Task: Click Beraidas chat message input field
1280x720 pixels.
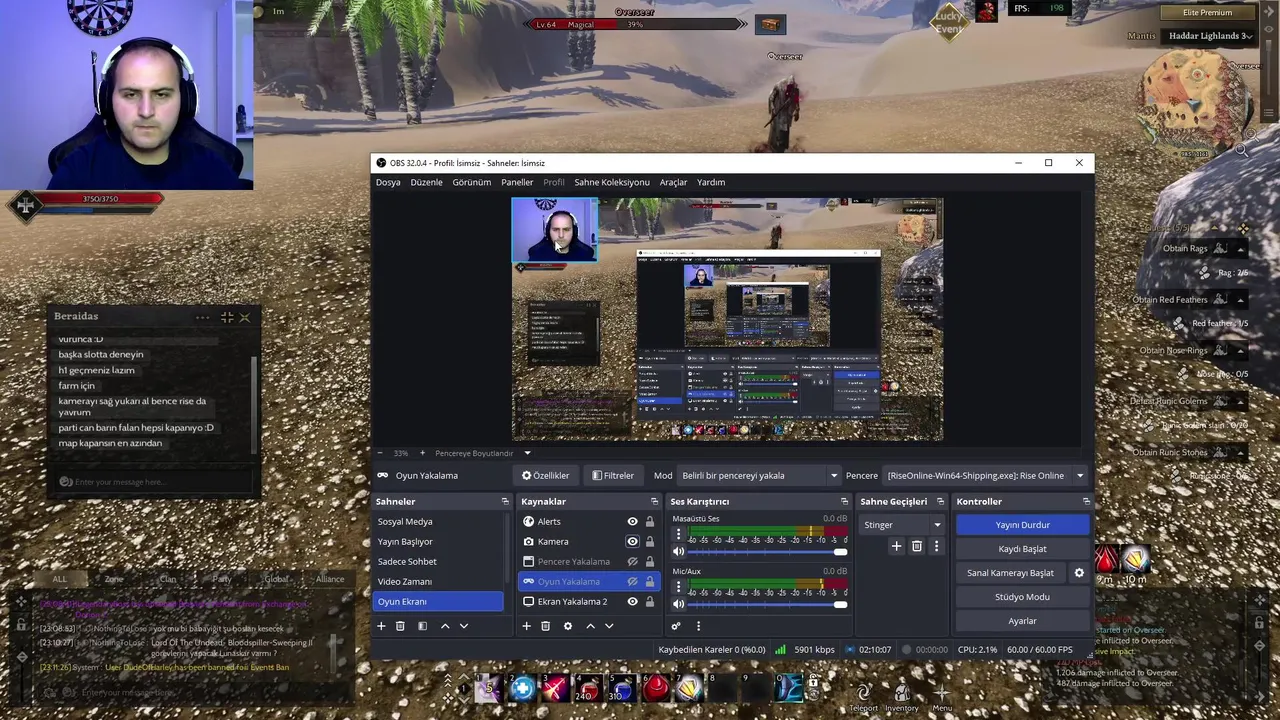Action: 154,482
